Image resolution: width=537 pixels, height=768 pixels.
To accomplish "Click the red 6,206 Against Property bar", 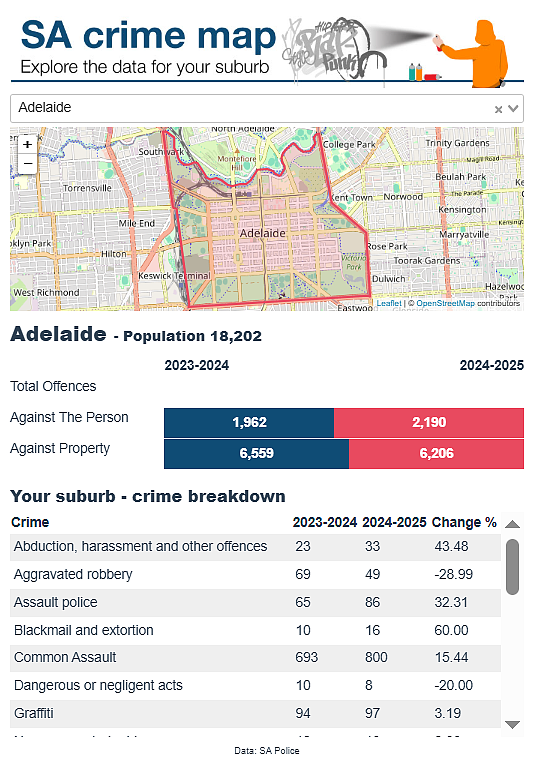I will pyautogui.click(x=436, y=454).
